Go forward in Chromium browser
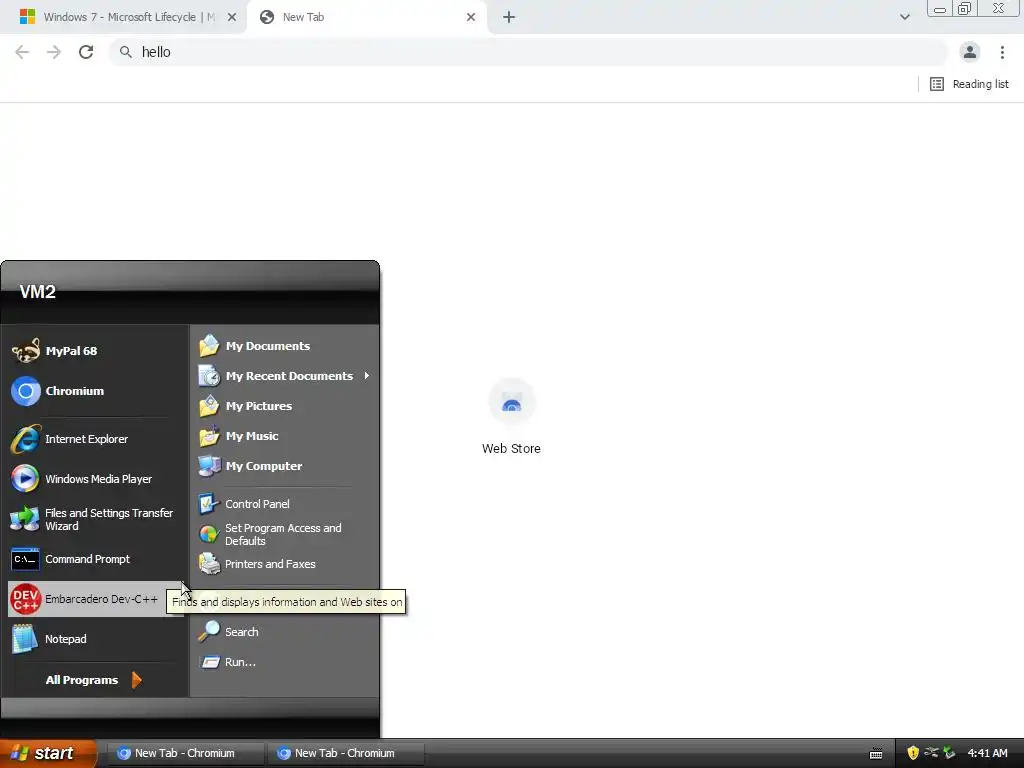This screenshot has width=1024, height=768. [x=54, y=52]
